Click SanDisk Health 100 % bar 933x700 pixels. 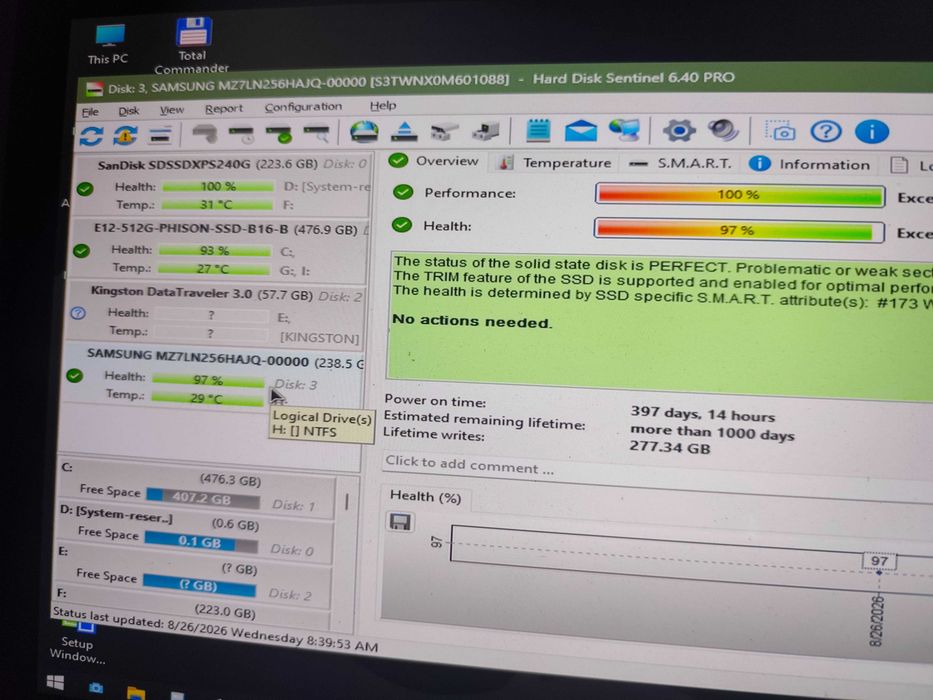point(218,187)
